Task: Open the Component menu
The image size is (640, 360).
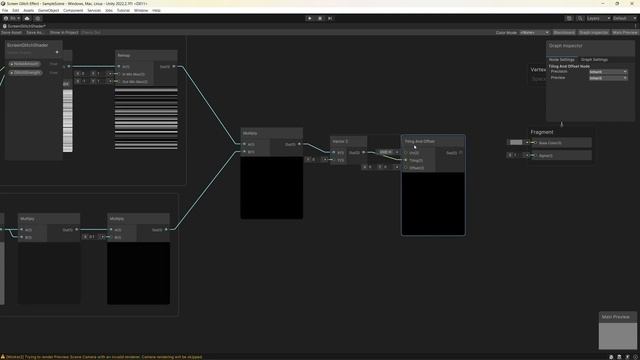Action: coord(73,10)
